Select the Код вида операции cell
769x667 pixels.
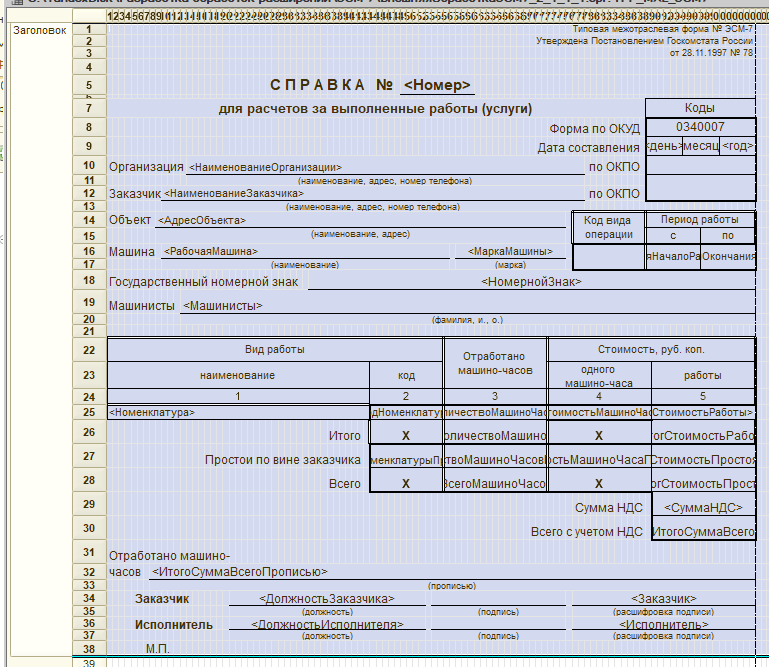click(x=609, y=227)
